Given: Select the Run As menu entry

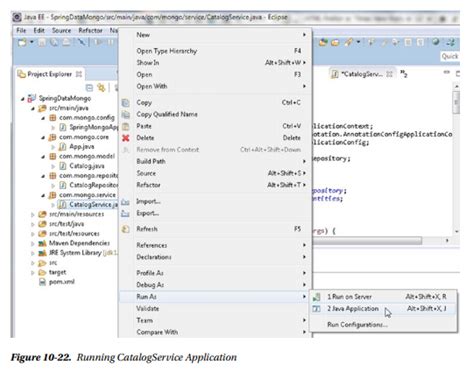Looking at the screenshot, I should coord(215,297).
